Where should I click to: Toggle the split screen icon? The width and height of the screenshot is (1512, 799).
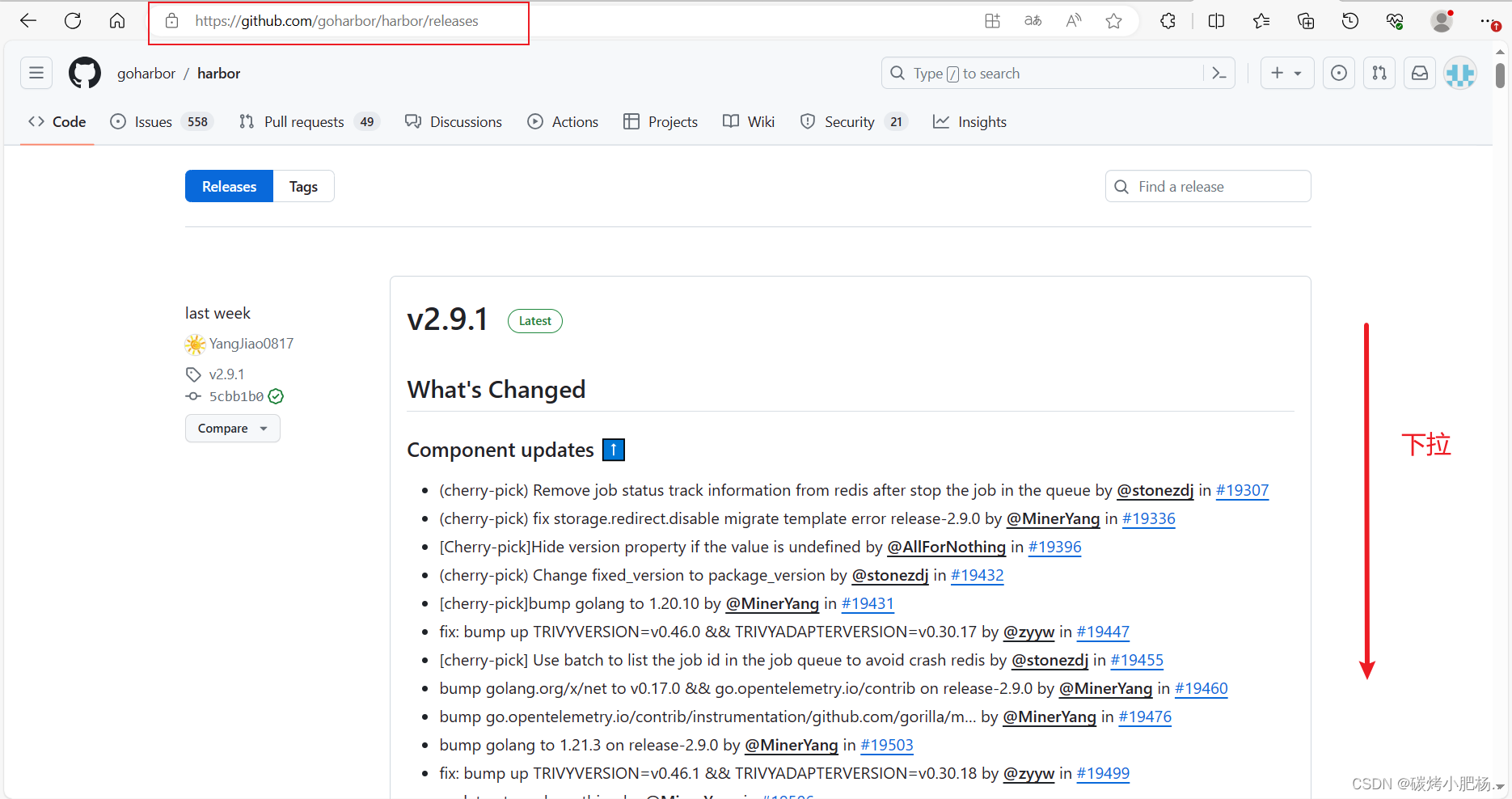coord(1216,21)
